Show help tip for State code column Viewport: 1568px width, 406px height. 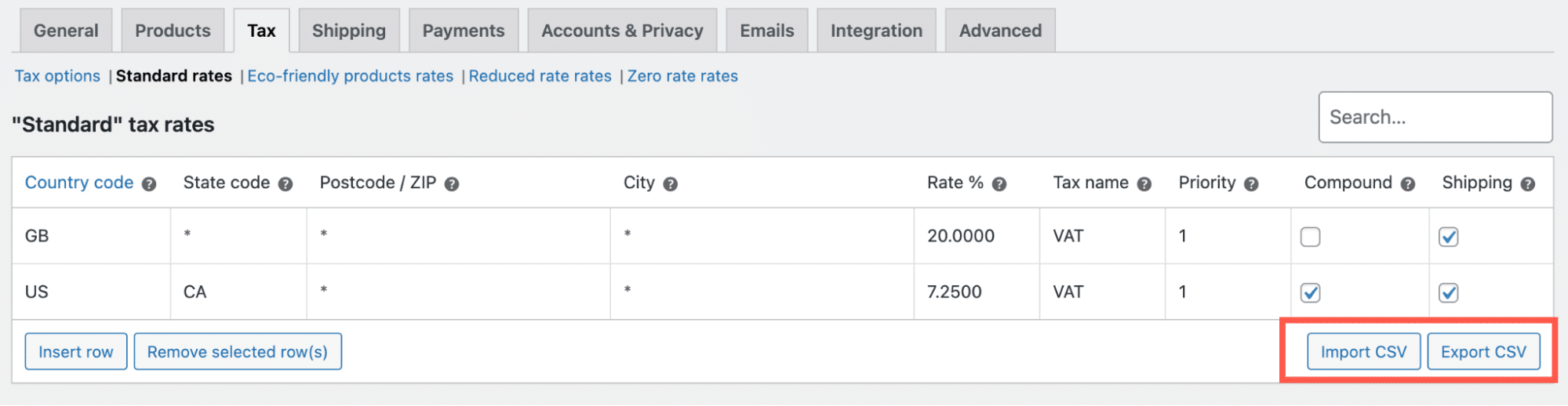click(x=286, y=184)
